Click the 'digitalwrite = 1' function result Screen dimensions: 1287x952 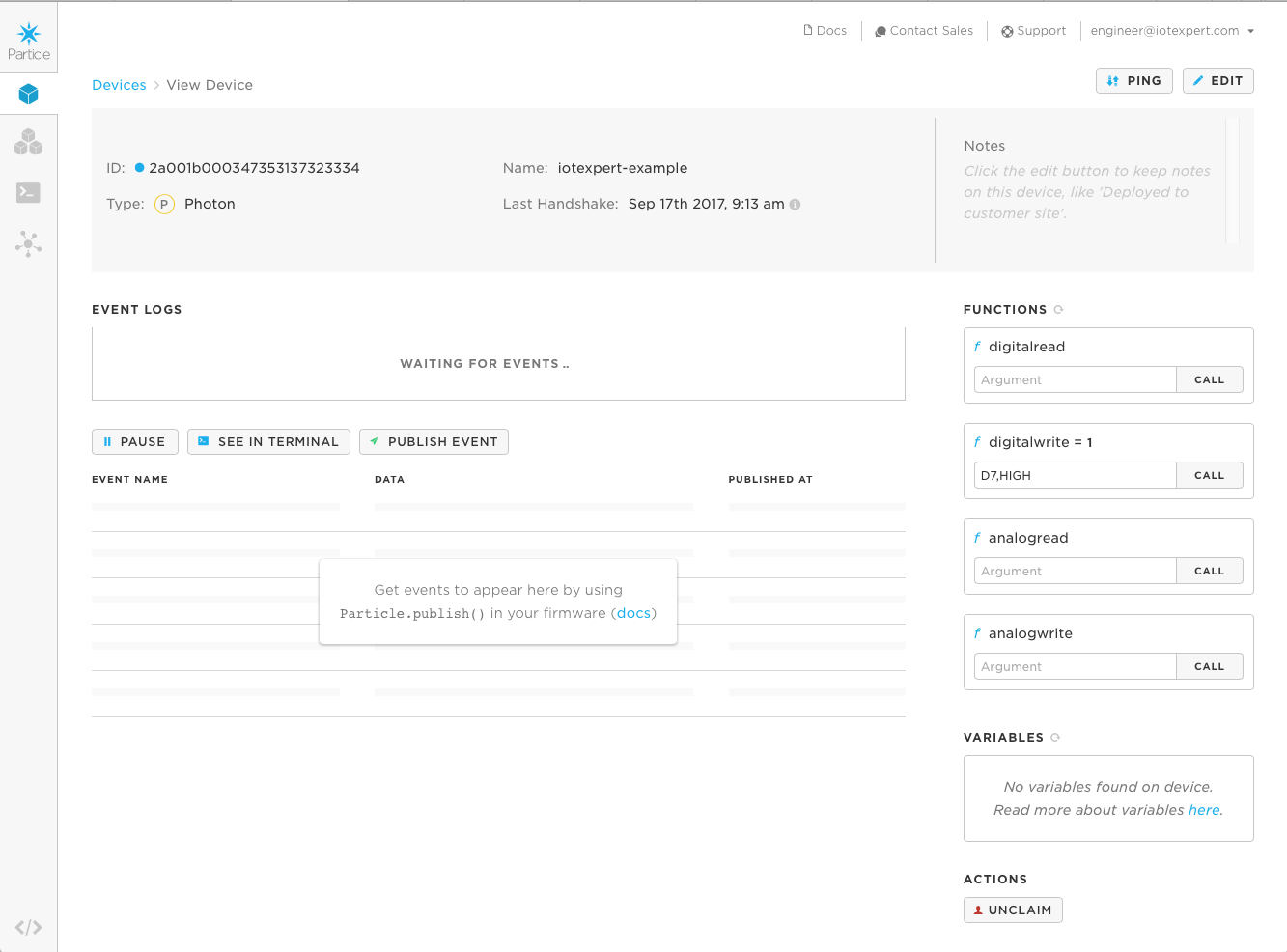[x=1040, y=442]
